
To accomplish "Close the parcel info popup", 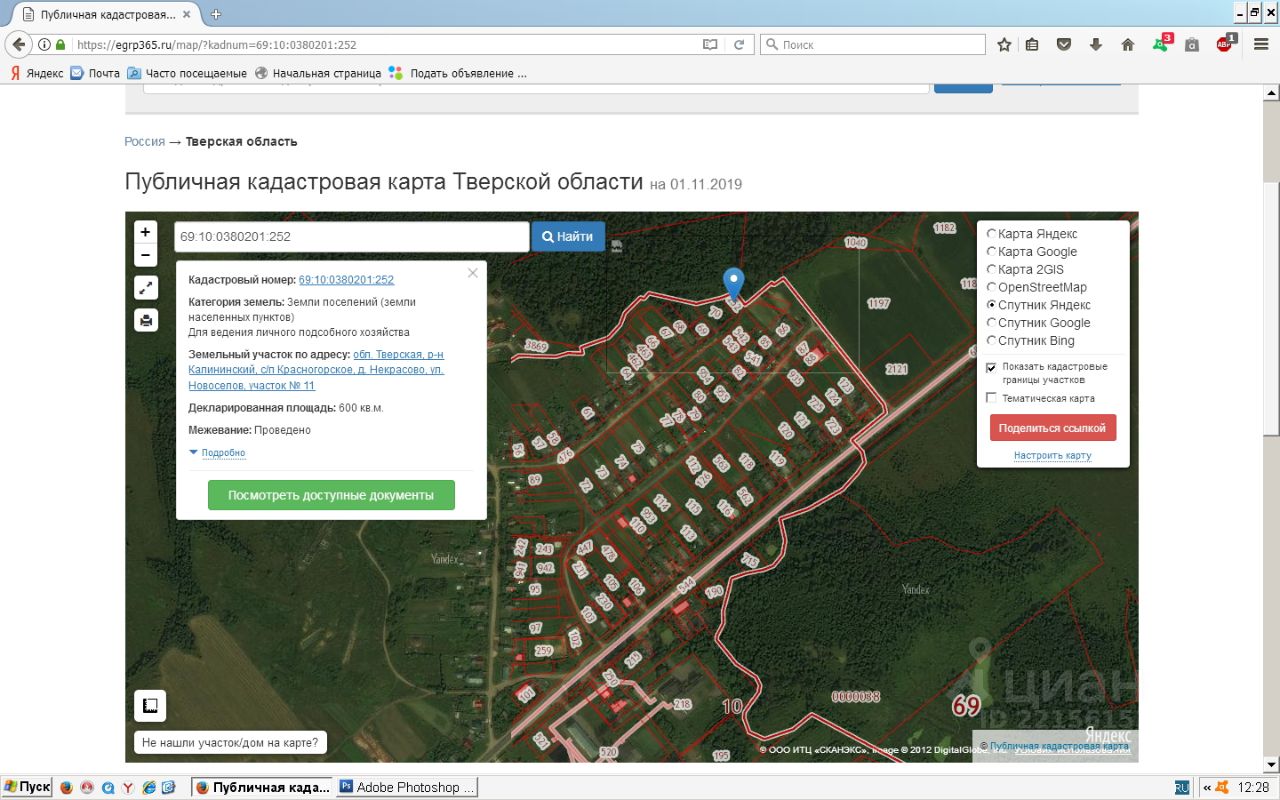I will tap(473, 273).
